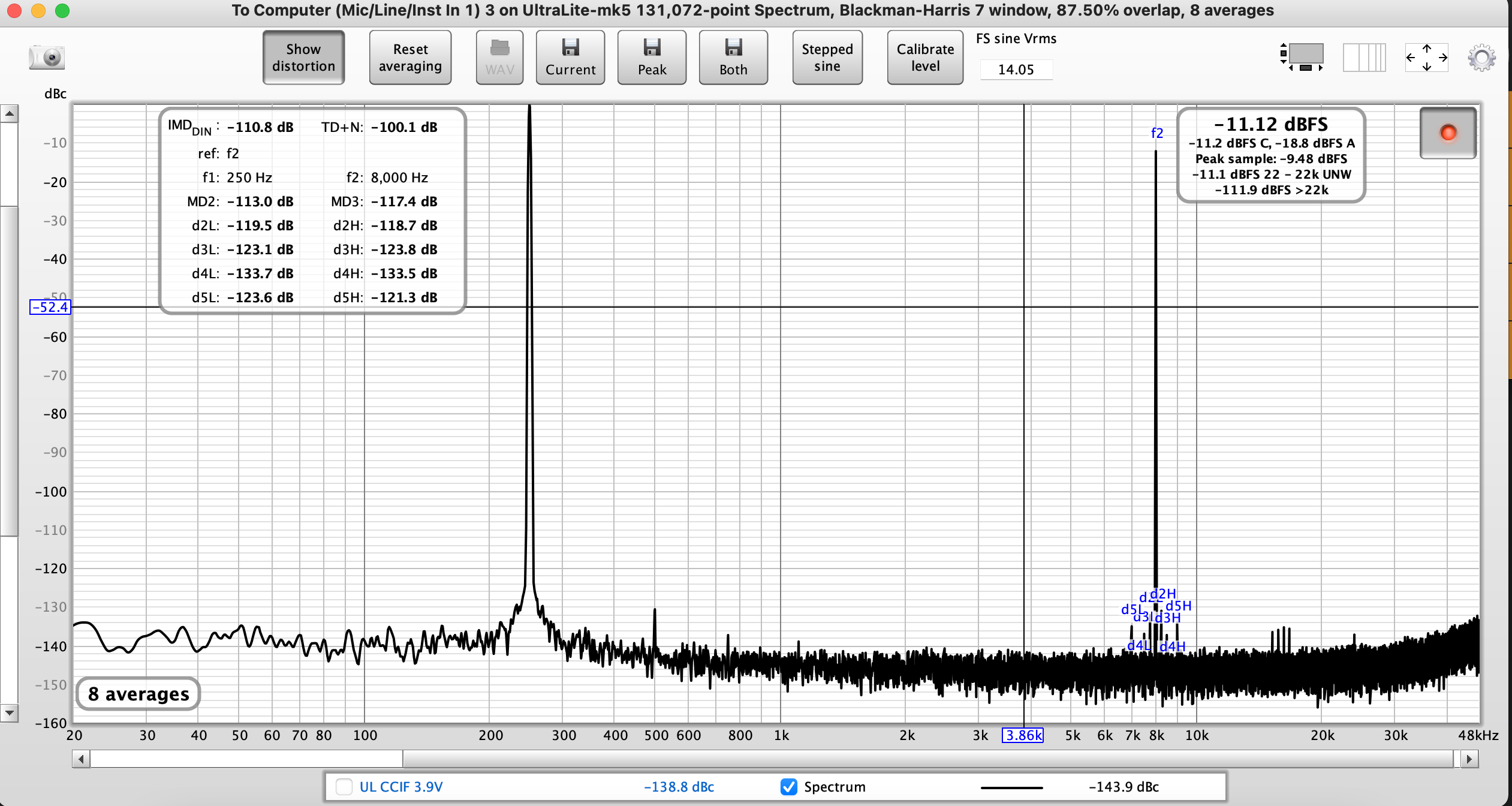Open settings gear for RTA
The height and width of the screenshot is (806, 1512).
(1482, 58)
